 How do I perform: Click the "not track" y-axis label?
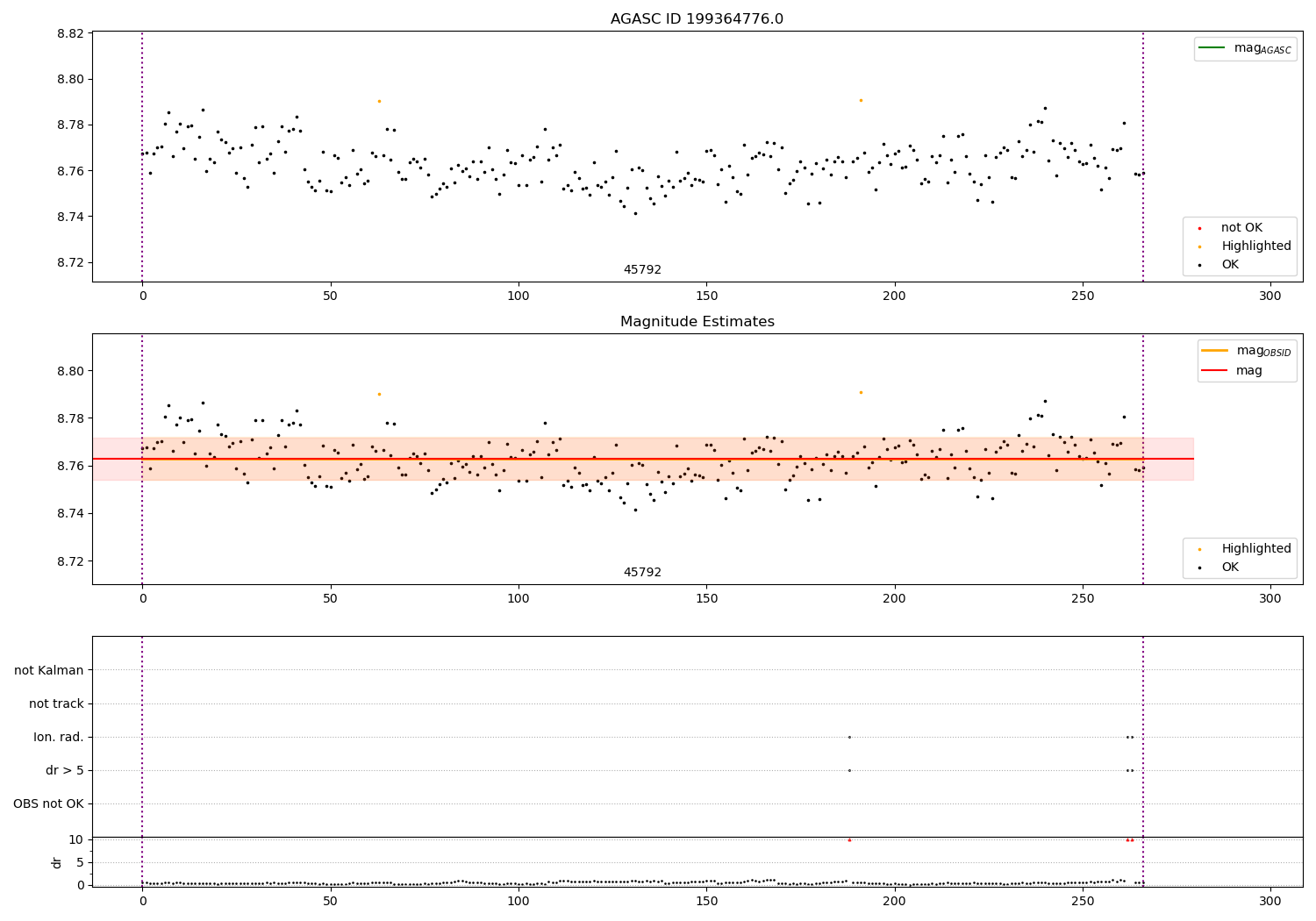56,703
